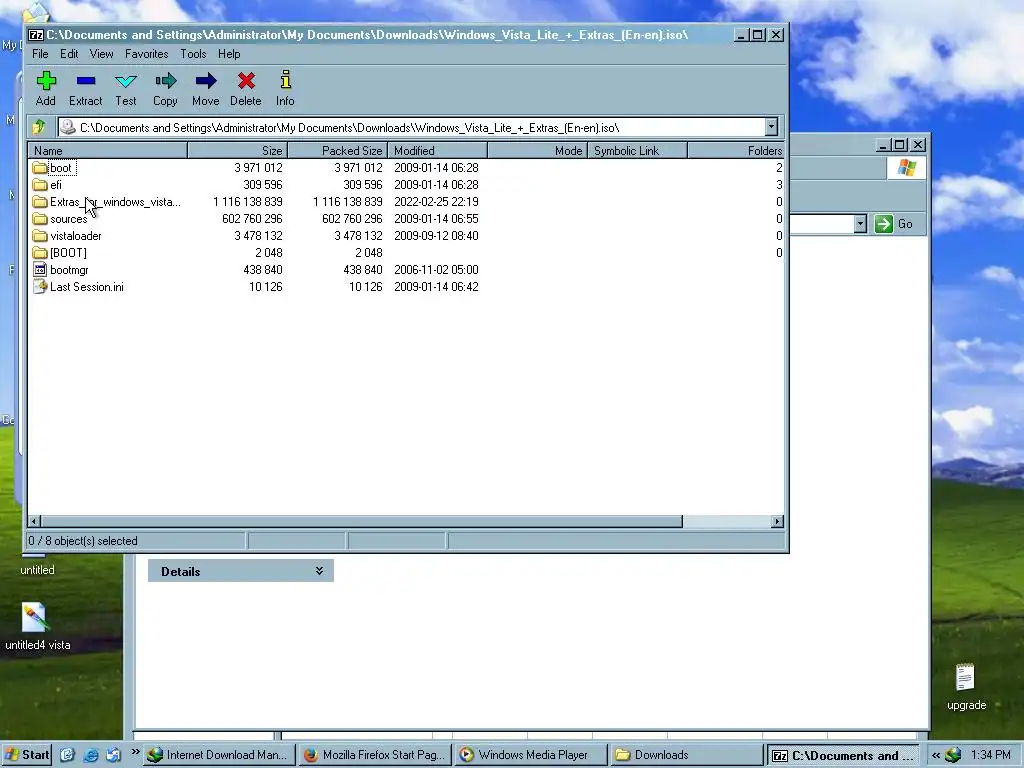Open the Help menu
This screenshot has height=768, width=1024.
tap(229, 54)
